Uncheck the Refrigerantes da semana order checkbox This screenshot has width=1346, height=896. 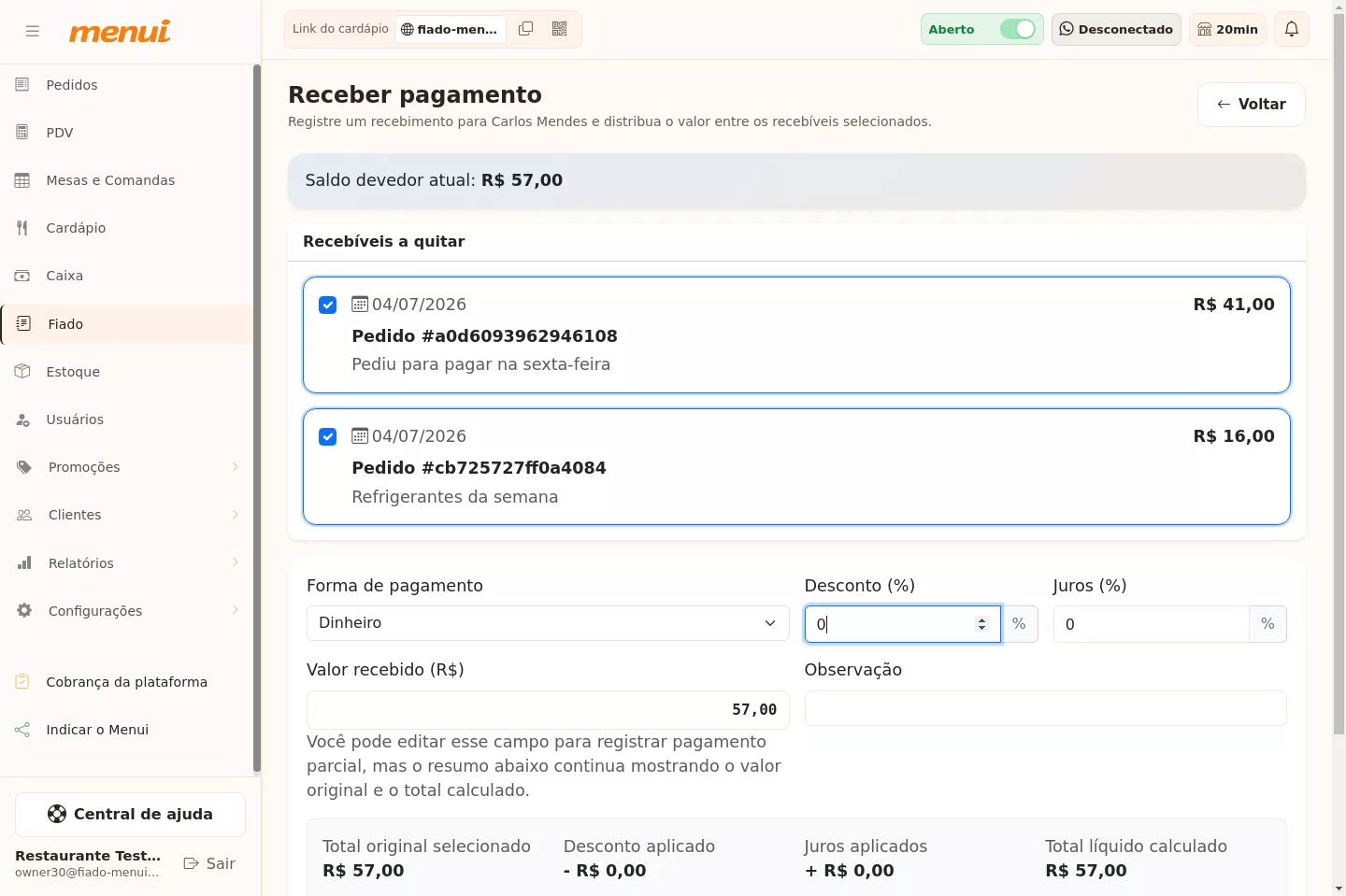327,437
